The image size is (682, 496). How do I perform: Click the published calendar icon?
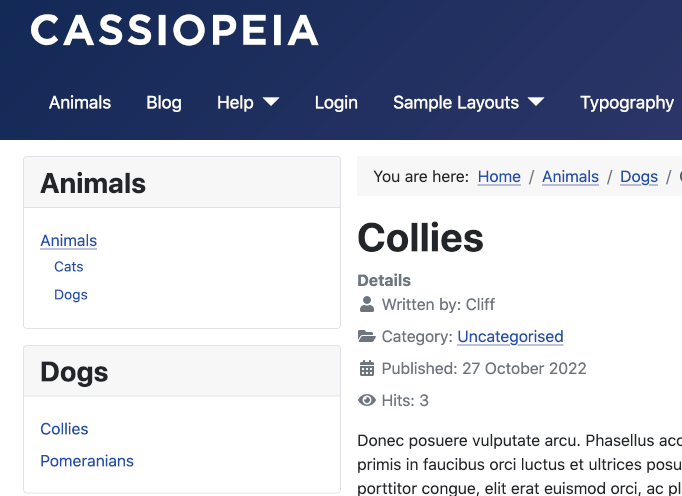[367, 368]
